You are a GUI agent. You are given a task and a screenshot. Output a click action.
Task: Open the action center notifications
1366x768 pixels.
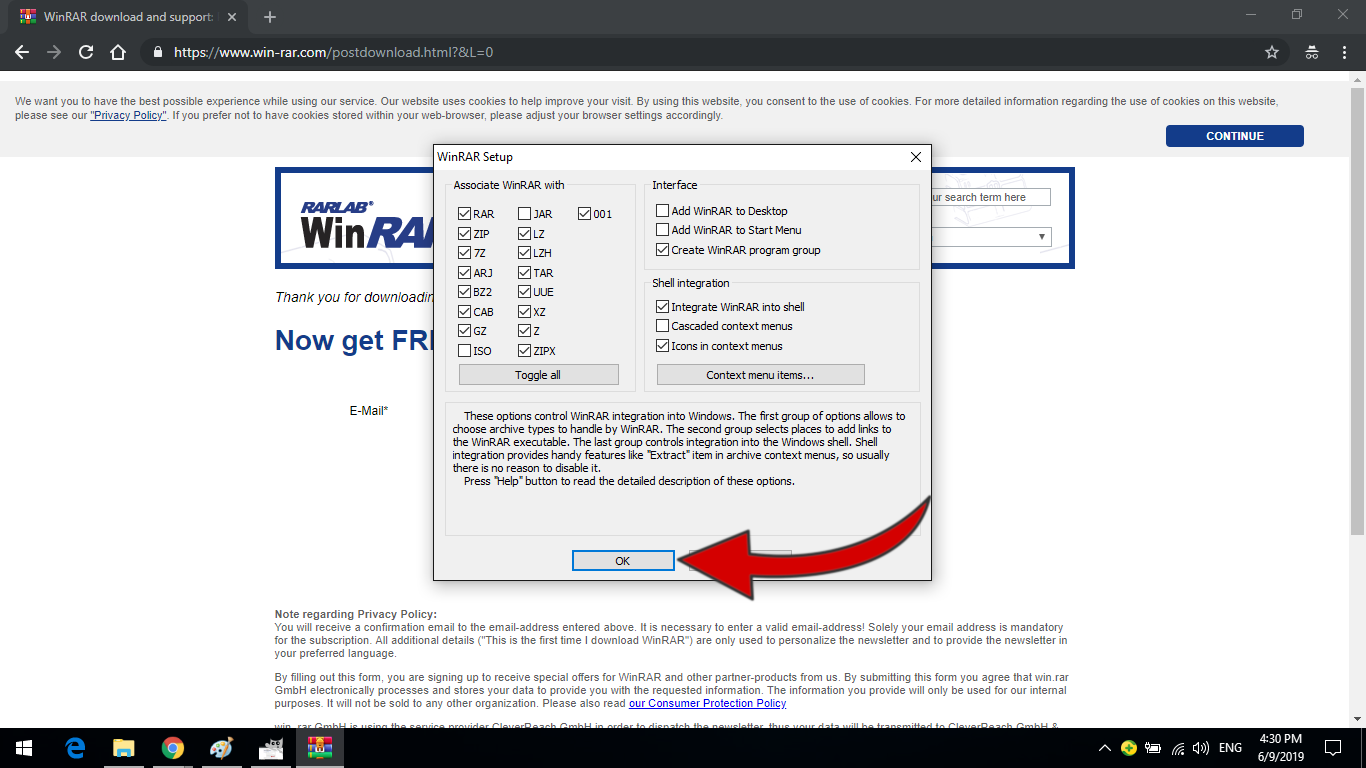point(1332,748)
